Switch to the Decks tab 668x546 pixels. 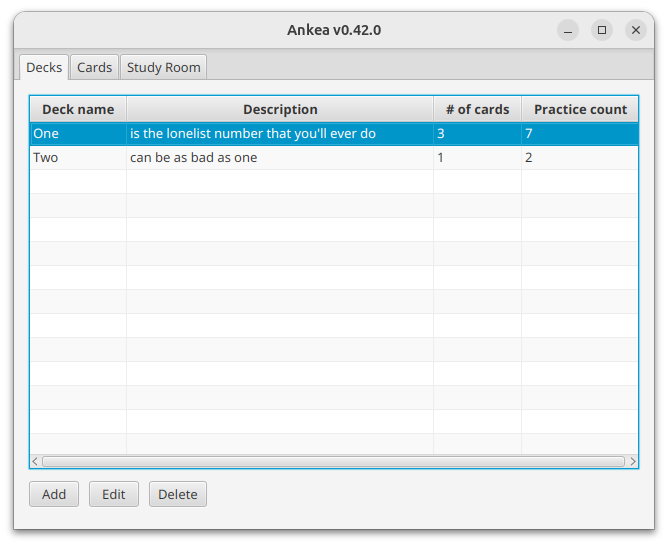(44, 68)
